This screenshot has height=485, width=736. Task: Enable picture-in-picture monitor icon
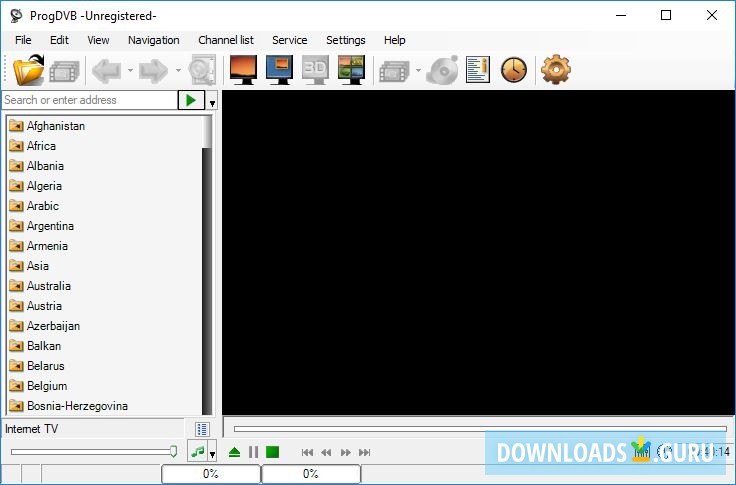280,70
